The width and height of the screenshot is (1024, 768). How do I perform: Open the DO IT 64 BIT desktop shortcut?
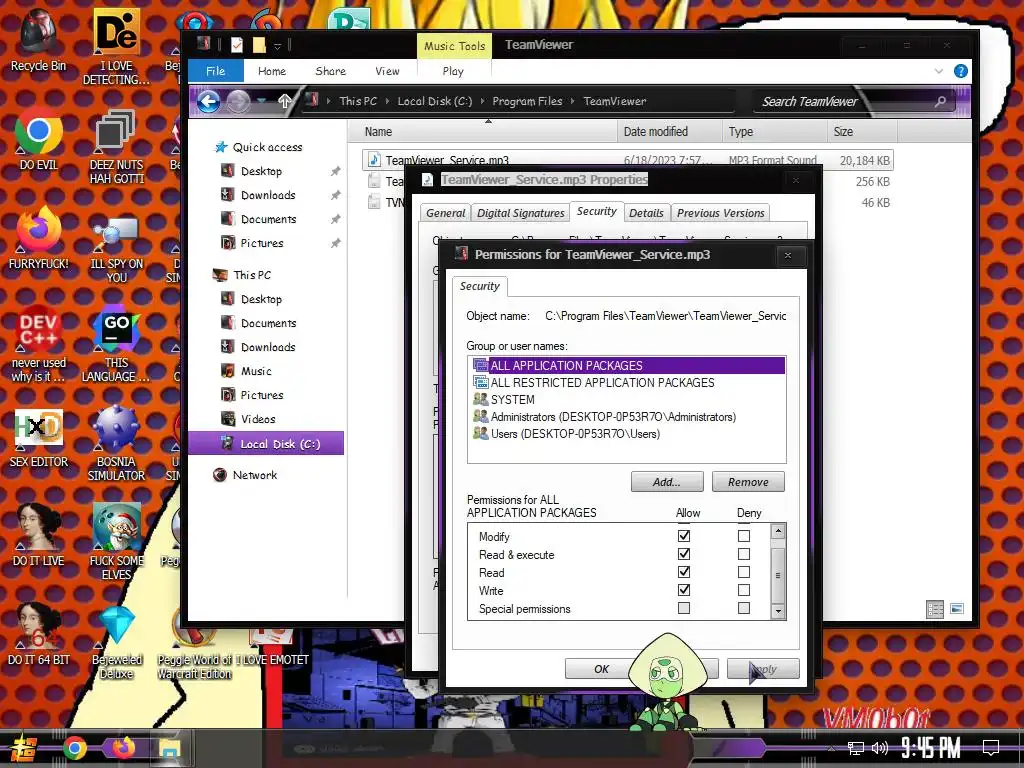point(39,633)
